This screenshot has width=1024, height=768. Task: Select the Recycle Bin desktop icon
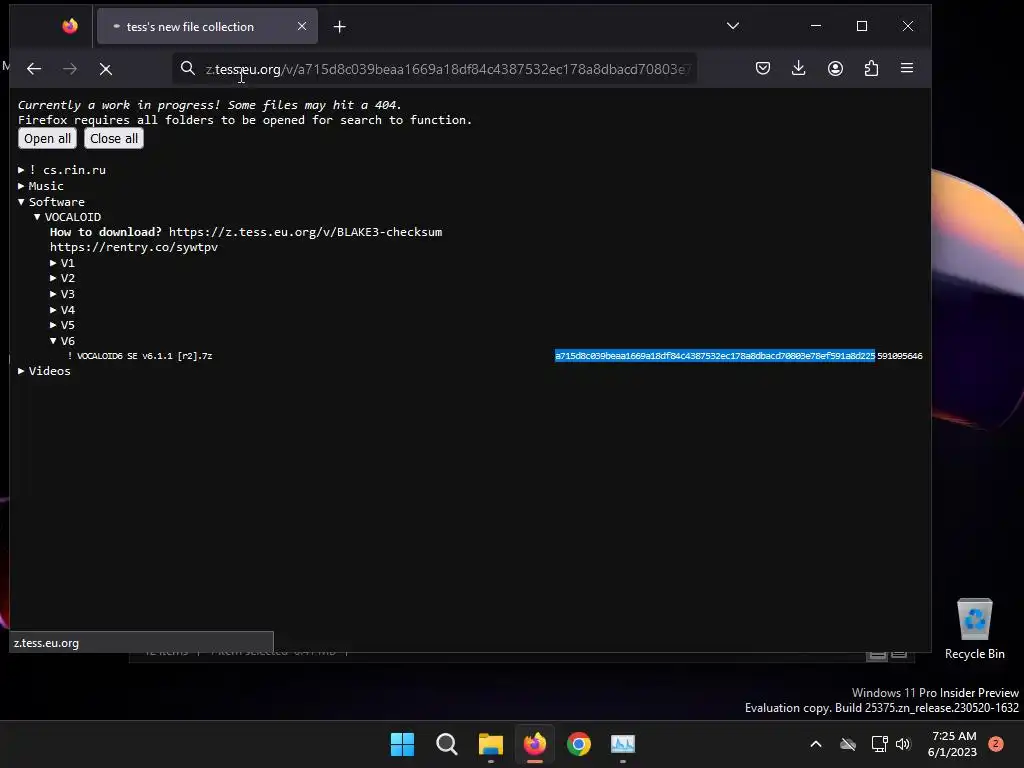click(x=974, y=629)
